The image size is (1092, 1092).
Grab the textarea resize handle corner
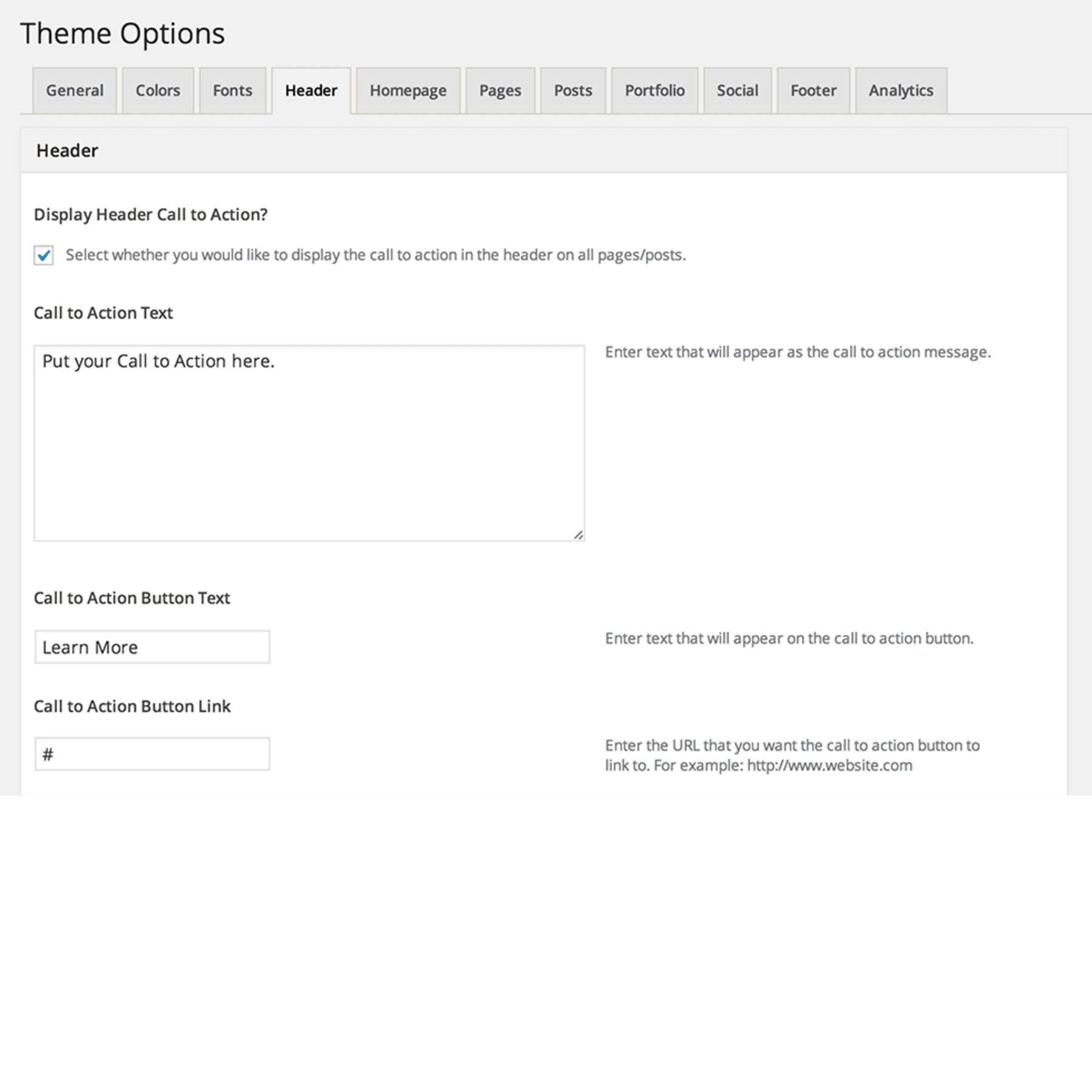[578, 534]
